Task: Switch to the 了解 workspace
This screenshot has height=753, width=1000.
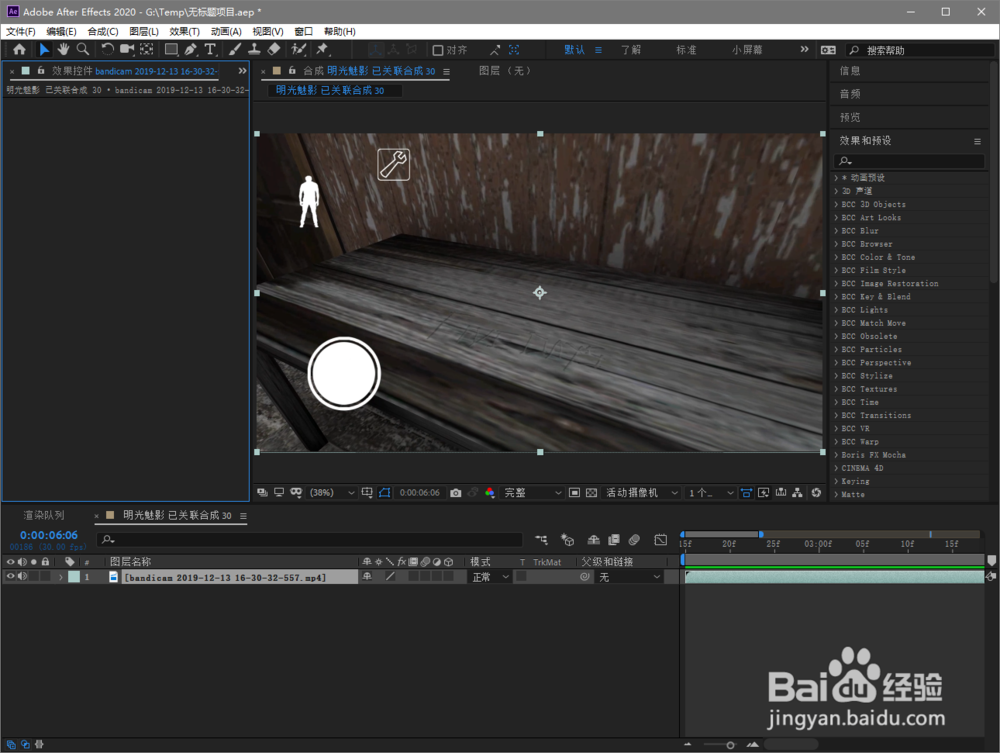Action: [x=631, y=50]
